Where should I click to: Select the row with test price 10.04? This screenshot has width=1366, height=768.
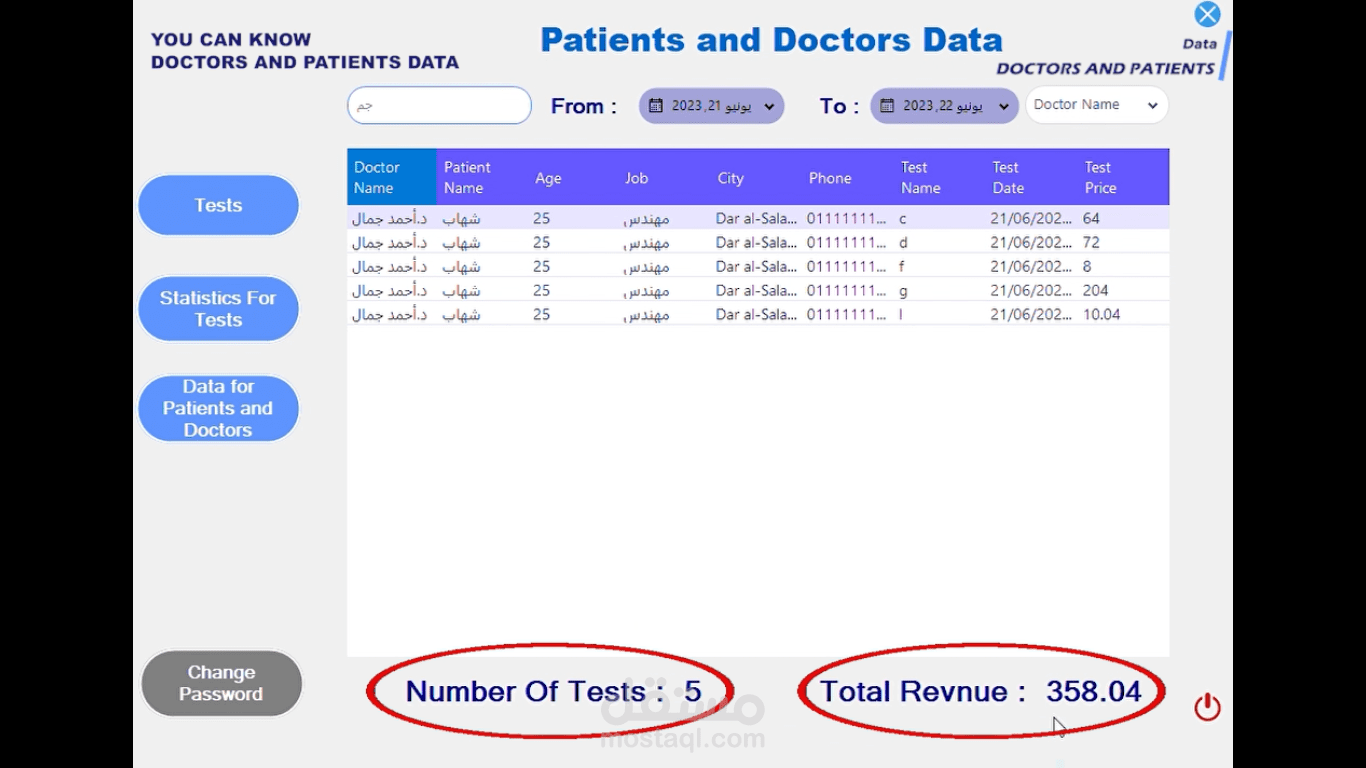757,314
